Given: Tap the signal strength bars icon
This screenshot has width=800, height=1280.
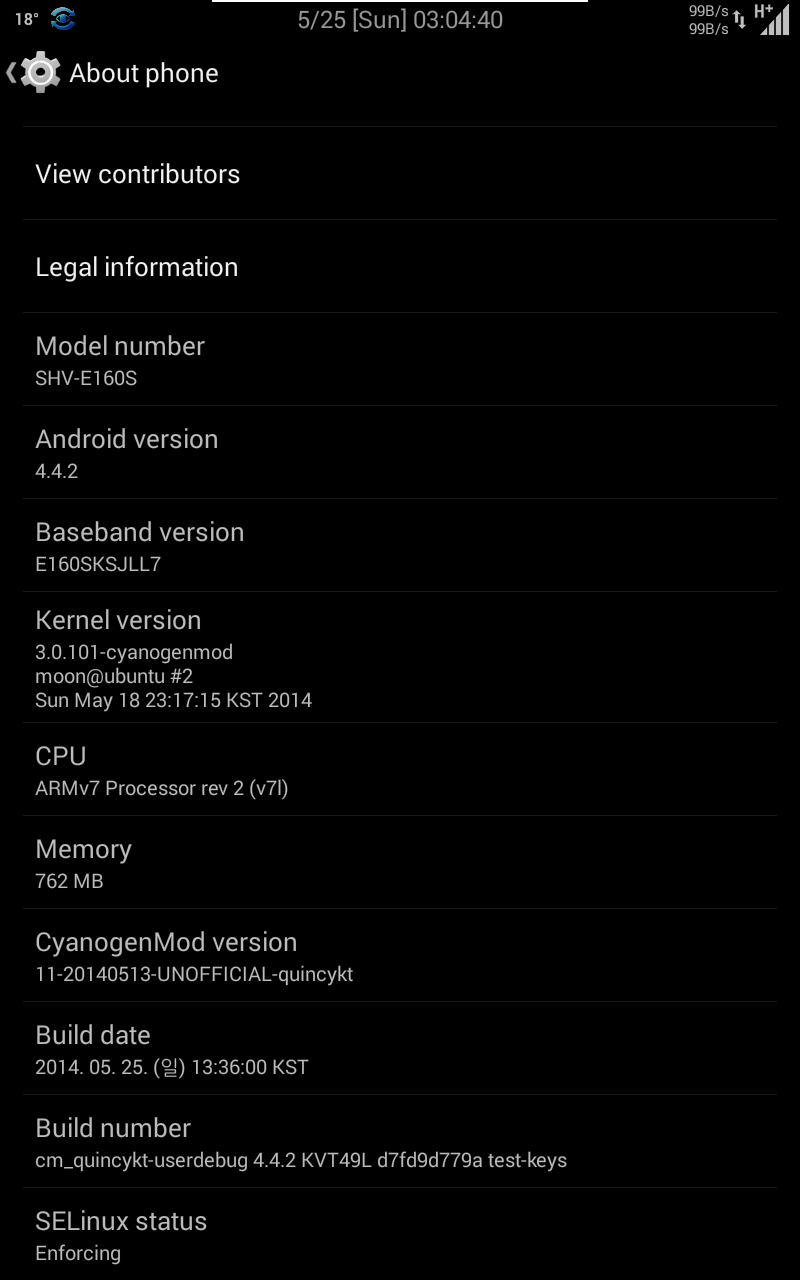Looking at the screenshot, I should (774, 20).
